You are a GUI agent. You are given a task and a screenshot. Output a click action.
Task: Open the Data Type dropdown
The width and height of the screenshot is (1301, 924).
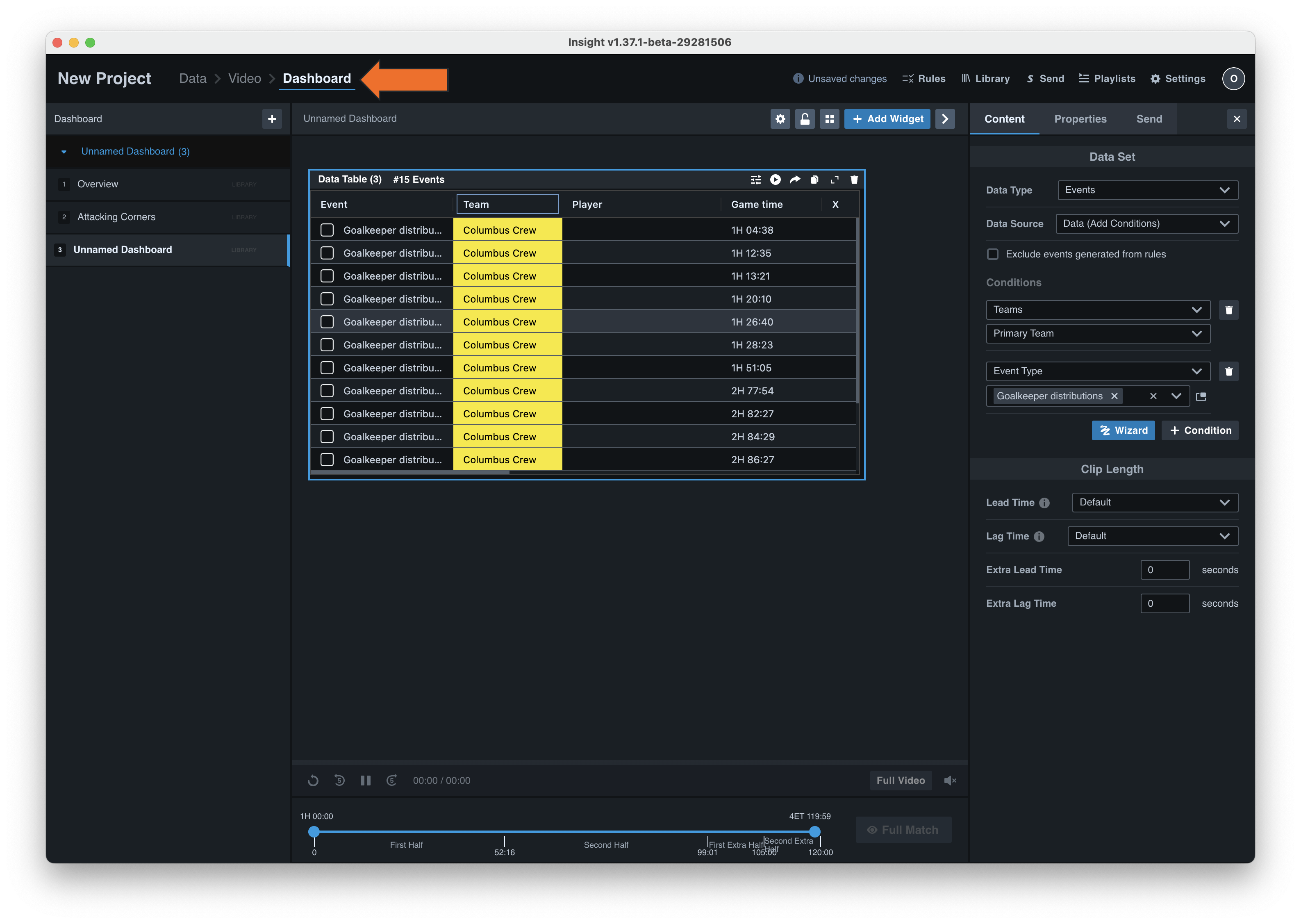(x=1147, y=190)
